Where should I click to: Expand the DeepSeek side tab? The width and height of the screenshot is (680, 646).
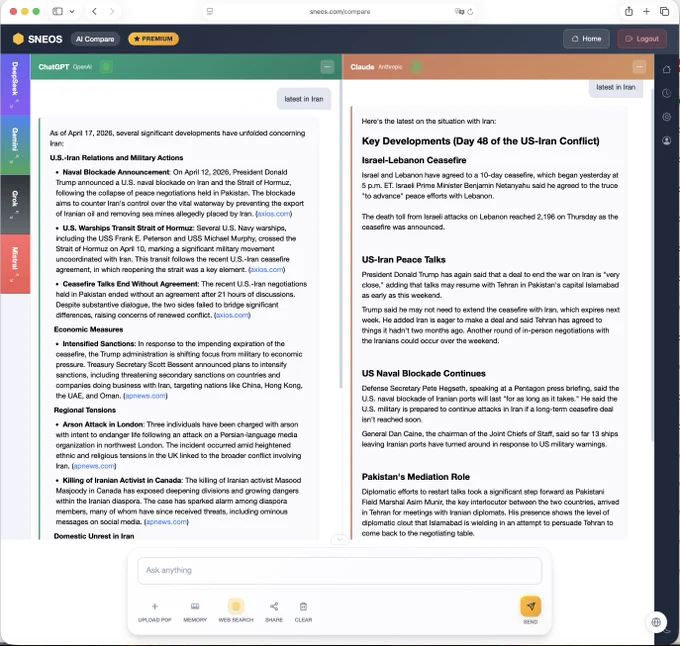tap(15, 85)
